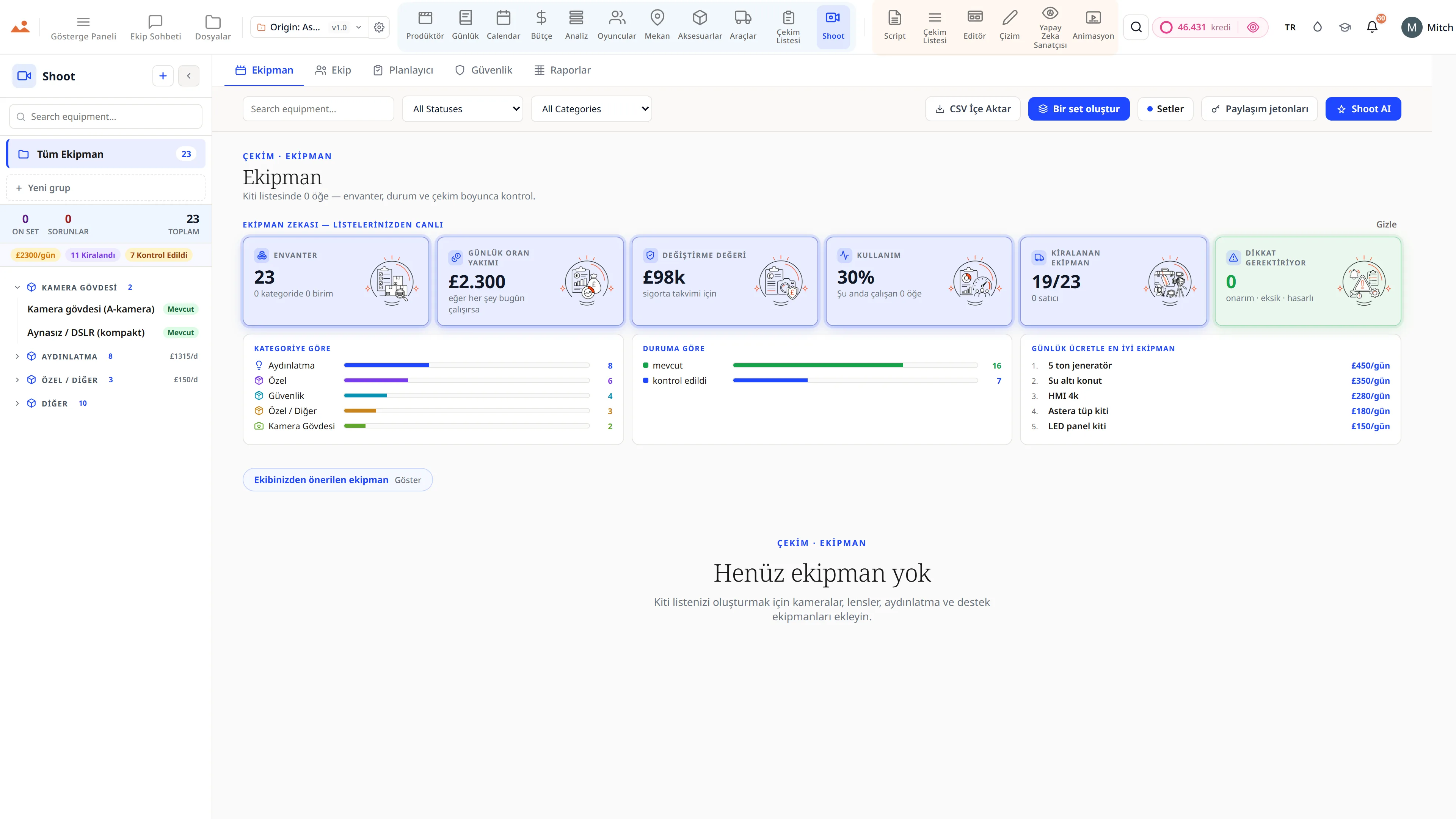The height and width of the screenshot is (819, 1456).
Task: Open the All Categories dropdown
Action: (x=591, y=109)
